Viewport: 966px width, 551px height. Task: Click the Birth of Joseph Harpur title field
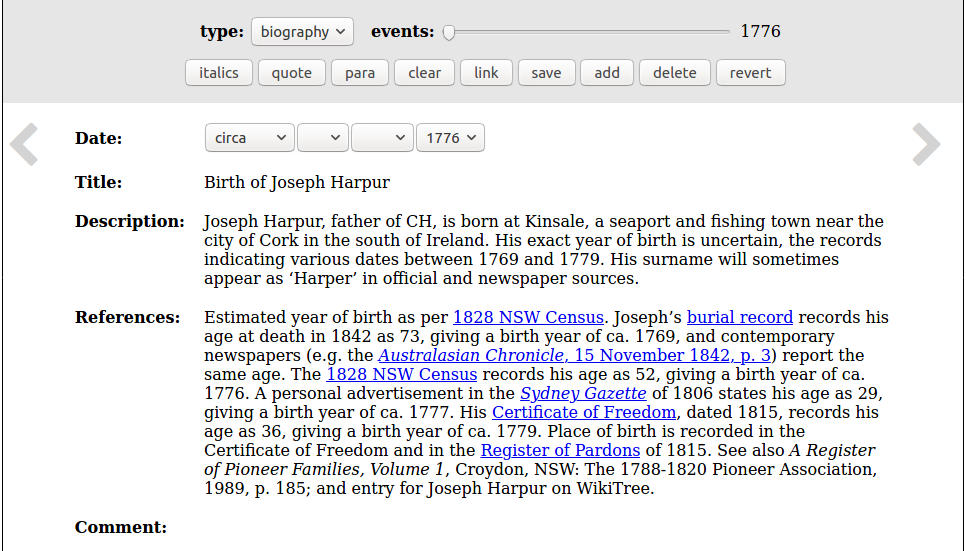[297, 183]
